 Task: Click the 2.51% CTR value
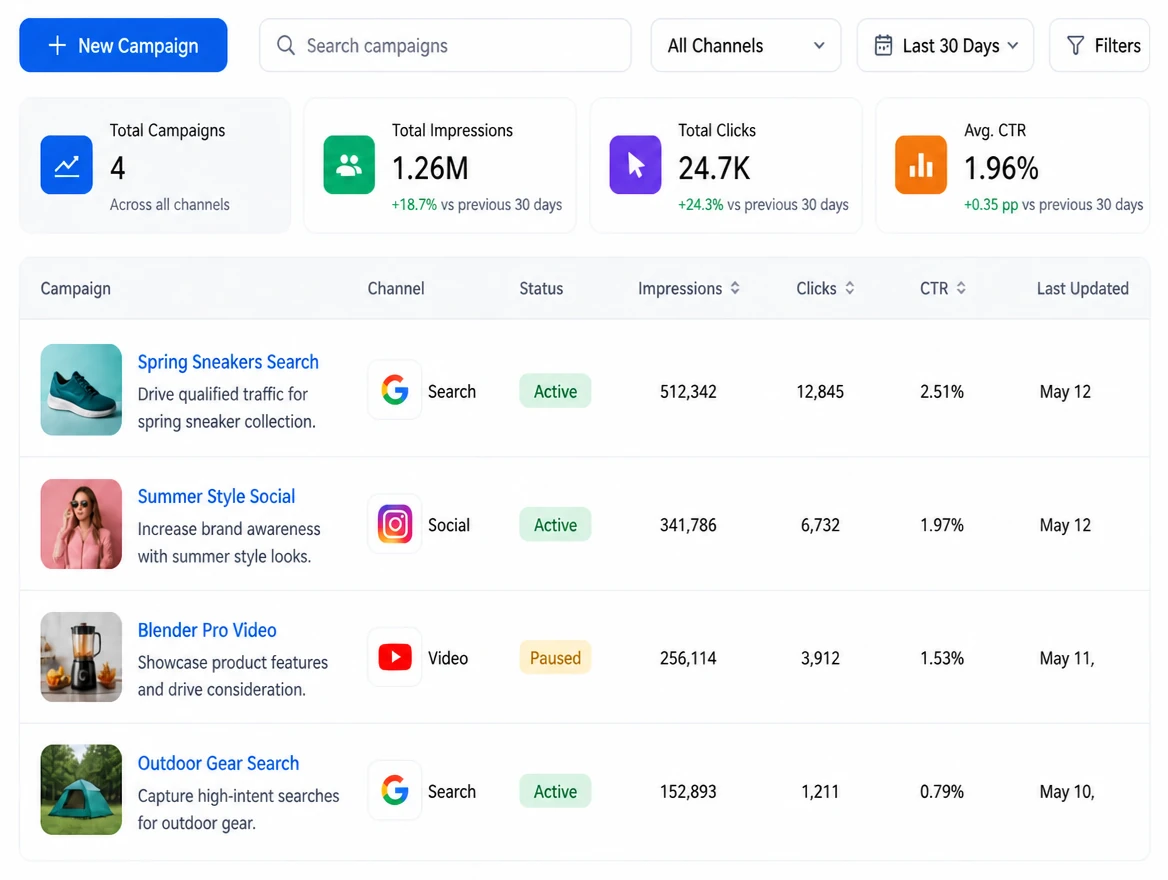(x=942, y=392)
